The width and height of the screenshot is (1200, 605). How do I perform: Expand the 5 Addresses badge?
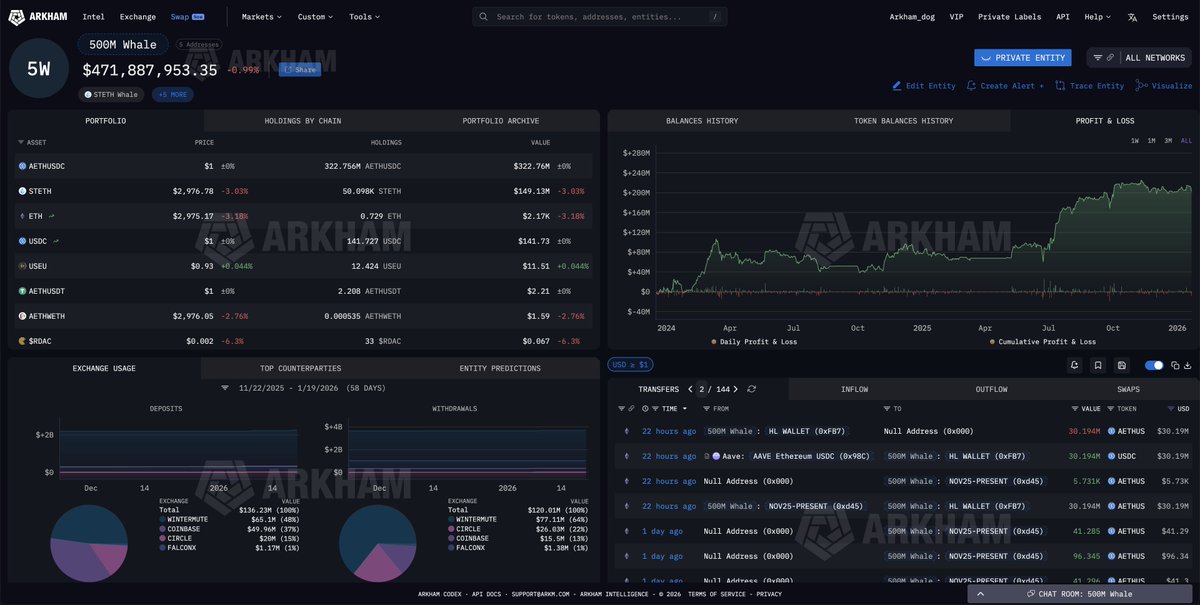[199, 45]
